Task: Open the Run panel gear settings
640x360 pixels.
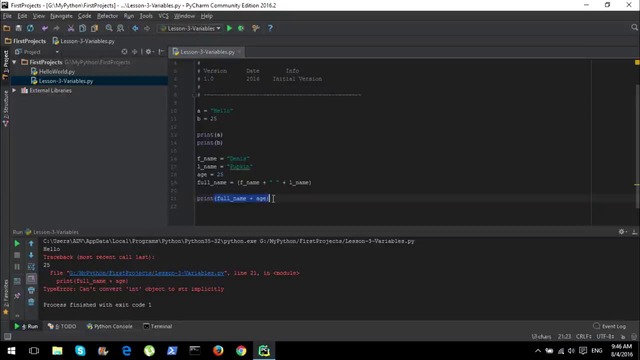Action: click(x=622, y=231)
